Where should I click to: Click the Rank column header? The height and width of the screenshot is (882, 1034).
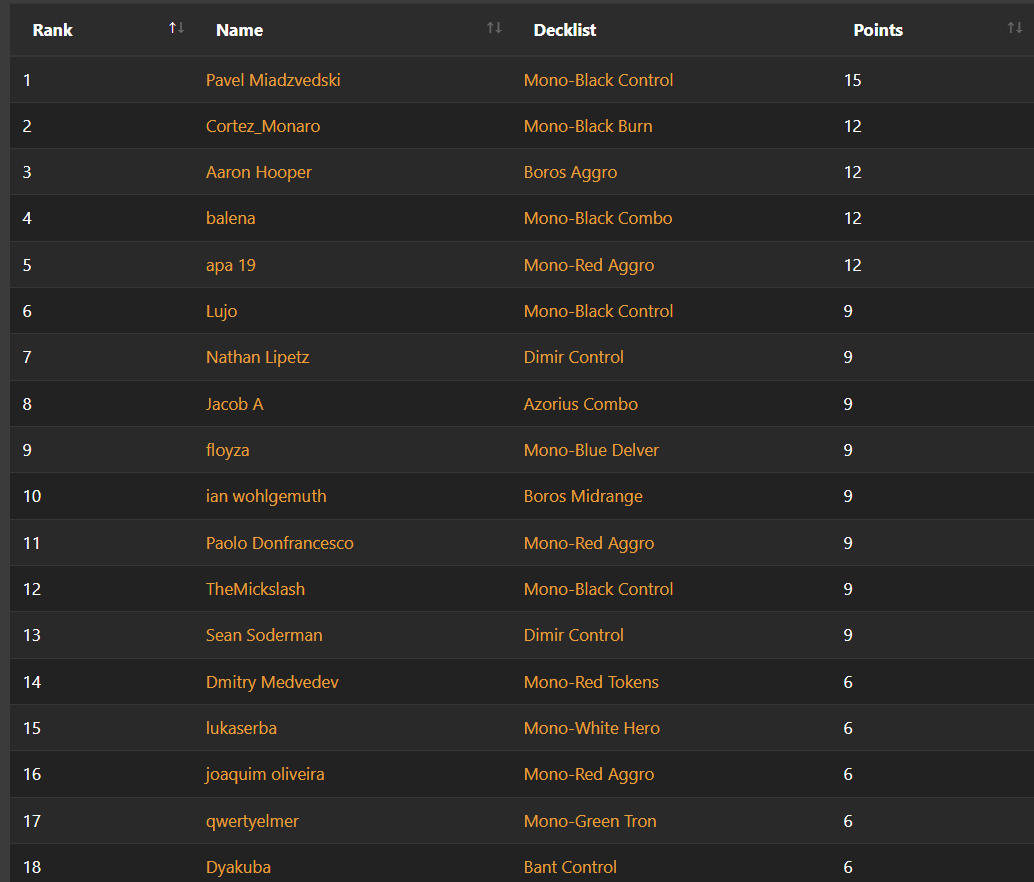[53, 30]
